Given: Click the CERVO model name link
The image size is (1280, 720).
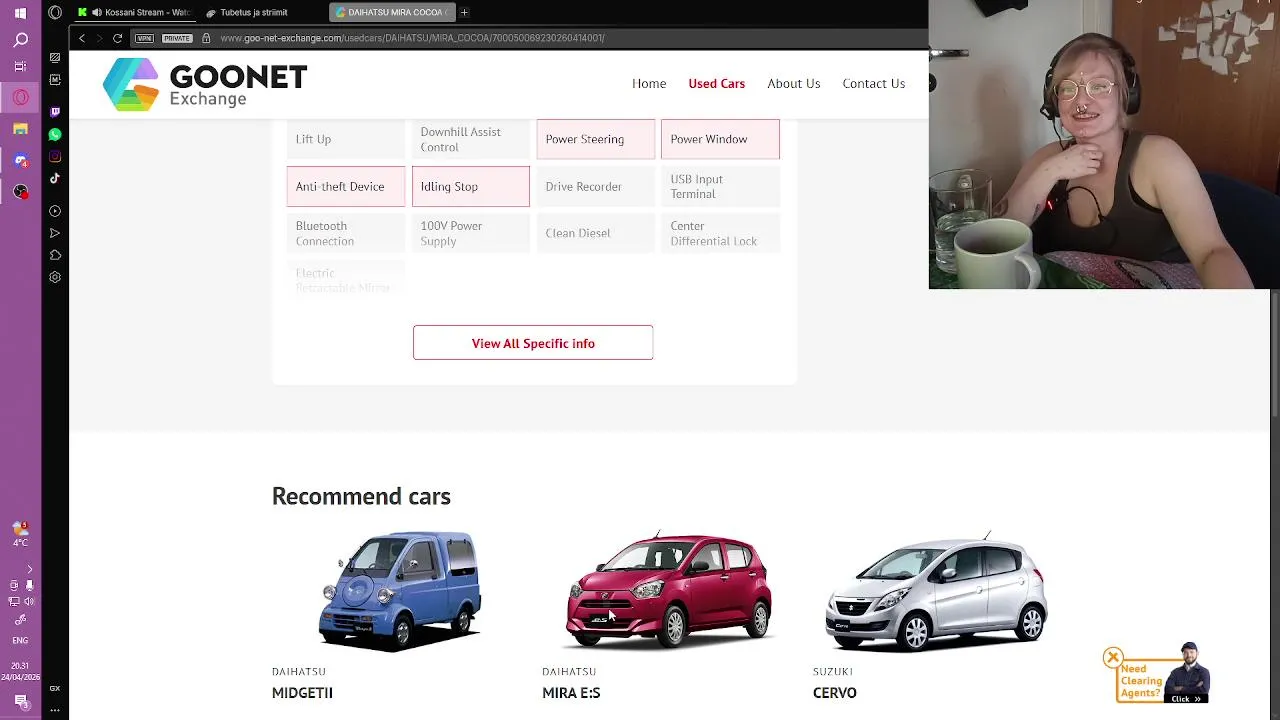Looking at the screenshot, I should (x=834, y=692).
